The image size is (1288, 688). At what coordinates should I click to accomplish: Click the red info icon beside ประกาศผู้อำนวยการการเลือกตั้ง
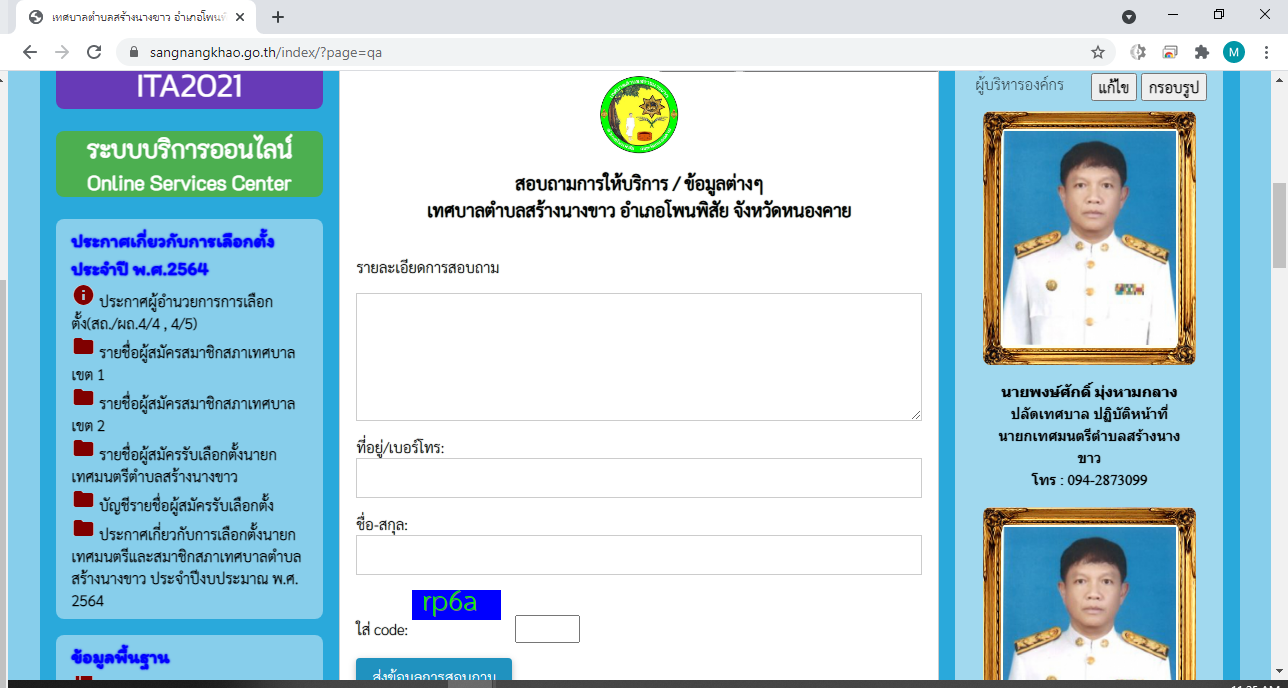click(x=83, y=296)
